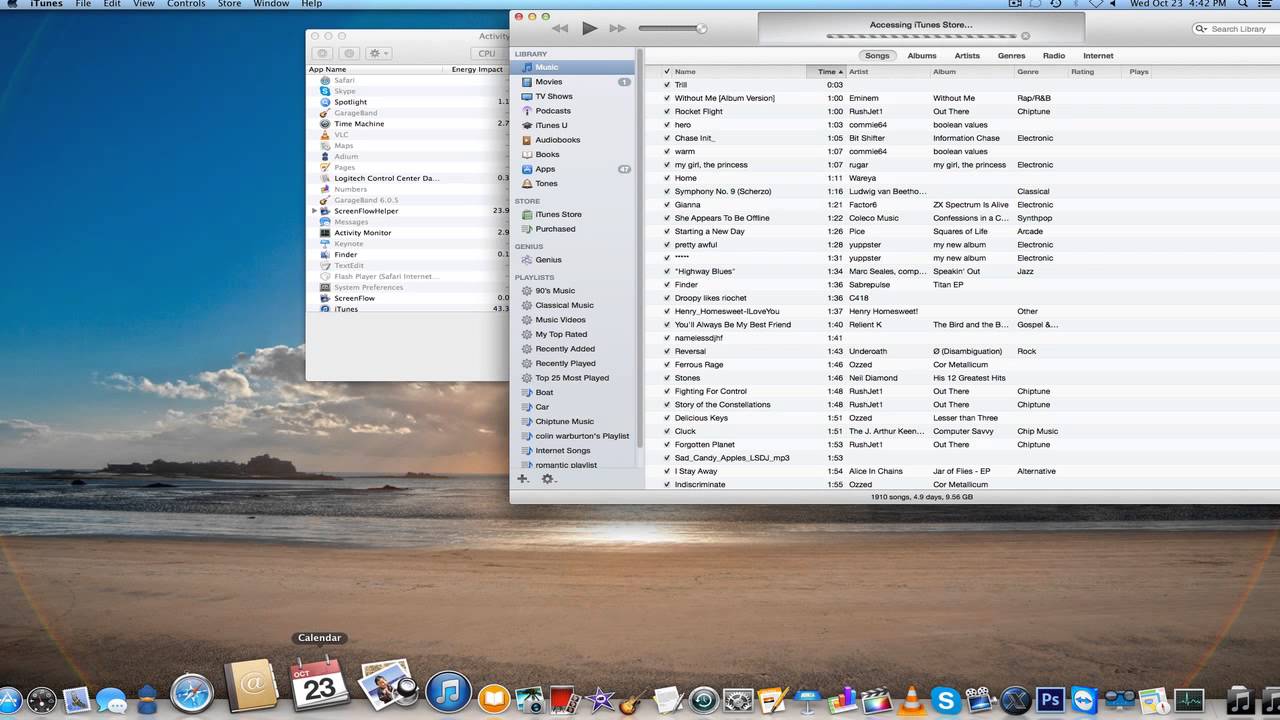The image size is (1280, 720).
Task: Uncheck the song Rocket Flight
Action: [667, 112]
